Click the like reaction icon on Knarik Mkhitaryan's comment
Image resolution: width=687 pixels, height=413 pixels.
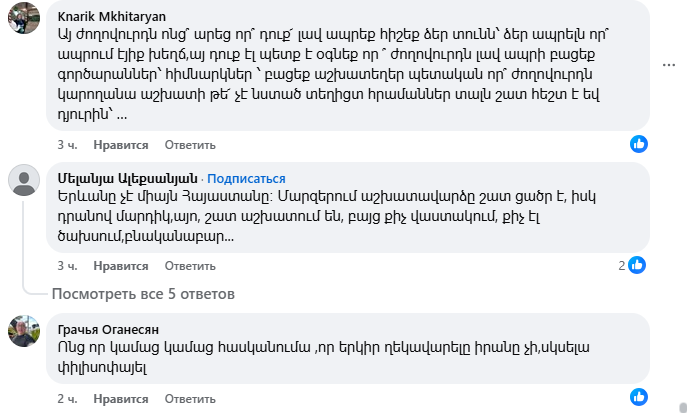(638, 144)
